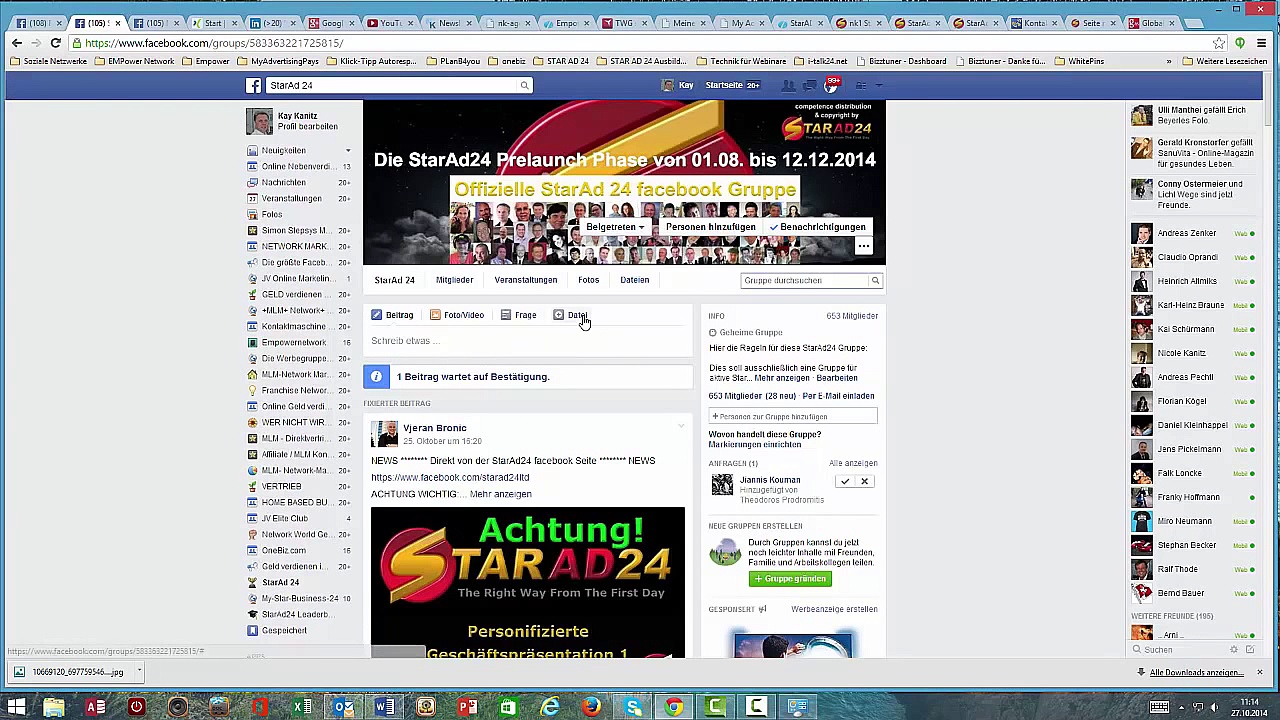Screen dimensions: 1280x720
Task: Click the Gruppe durchsuchen search field
Action: [x=803, y=281]
